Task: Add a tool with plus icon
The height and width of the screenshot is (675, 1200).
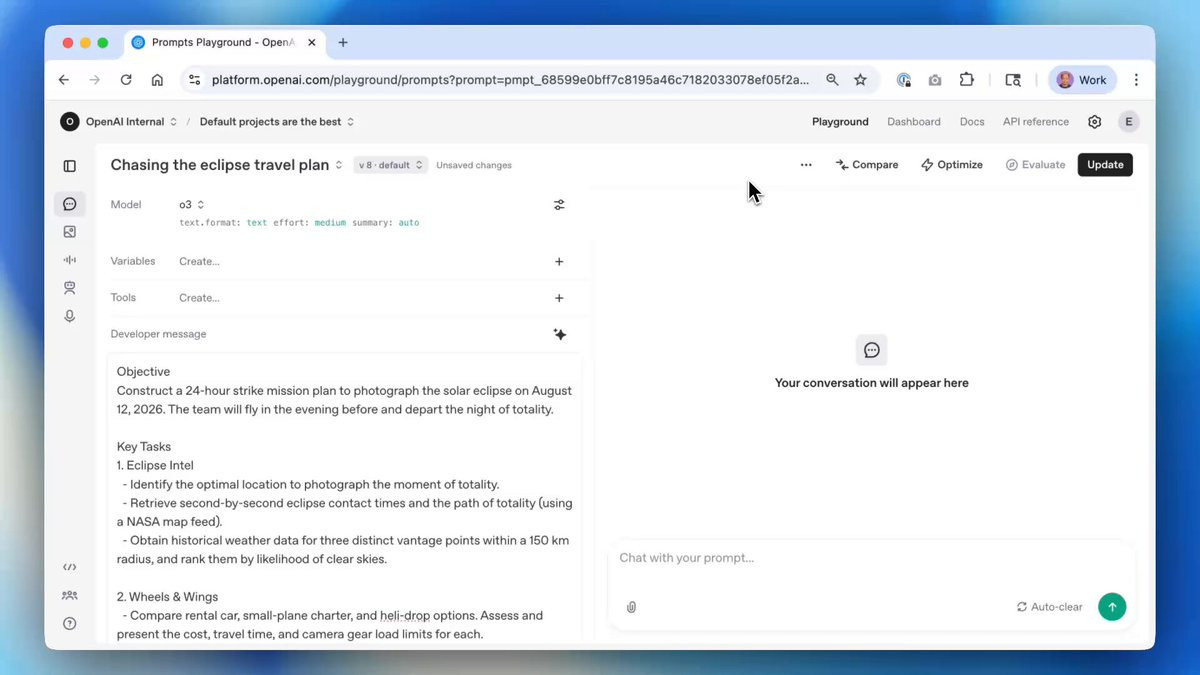Action: (x=559, y=298)
